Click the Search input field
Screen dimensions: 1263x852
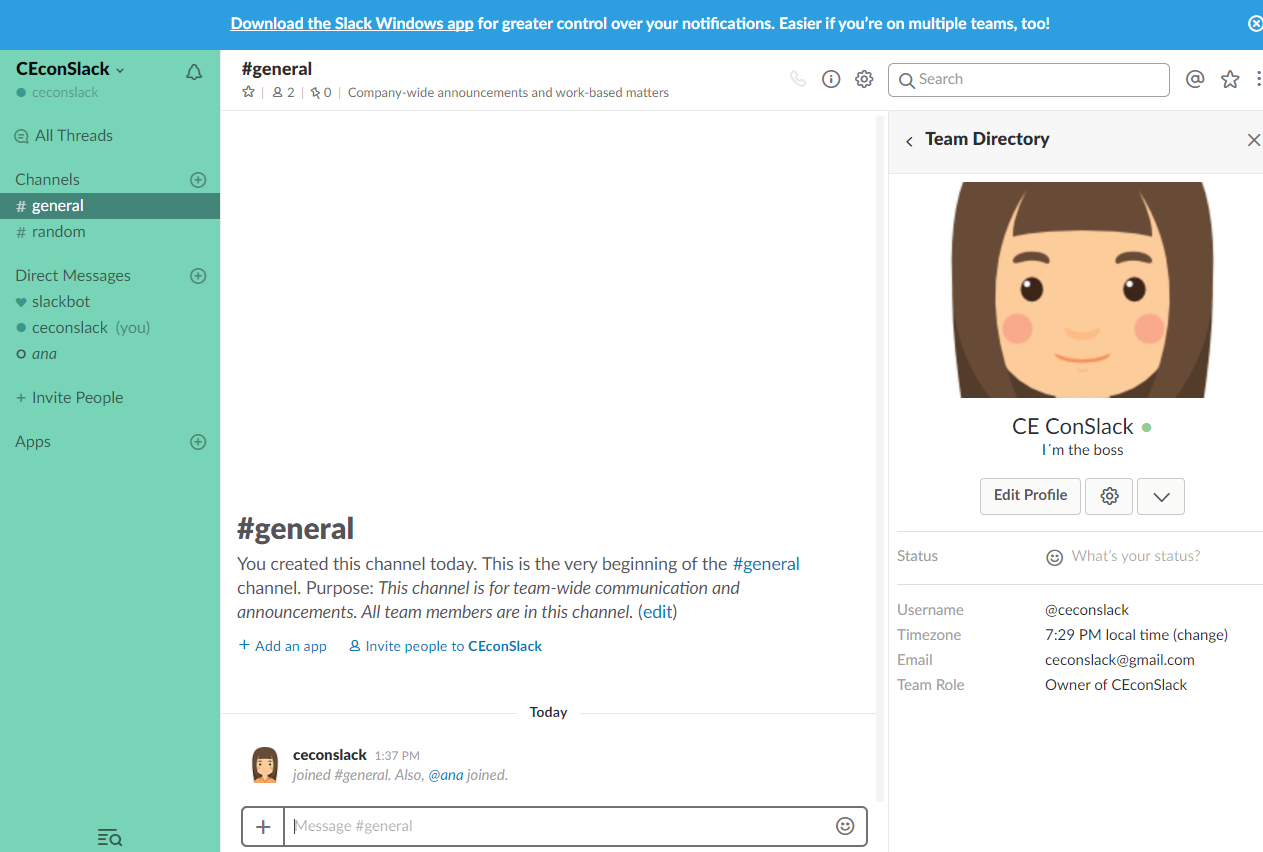pyautogui.click(x=1028, y=80)
